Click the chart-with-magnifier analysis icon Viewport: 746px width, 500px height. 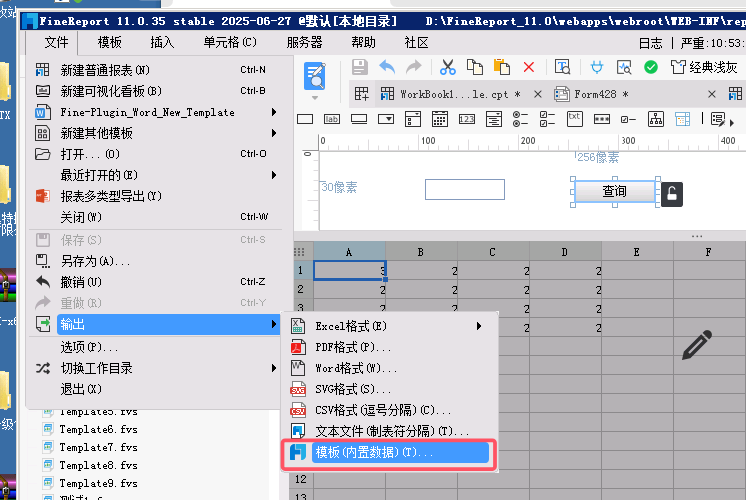(x=624, y=67)
